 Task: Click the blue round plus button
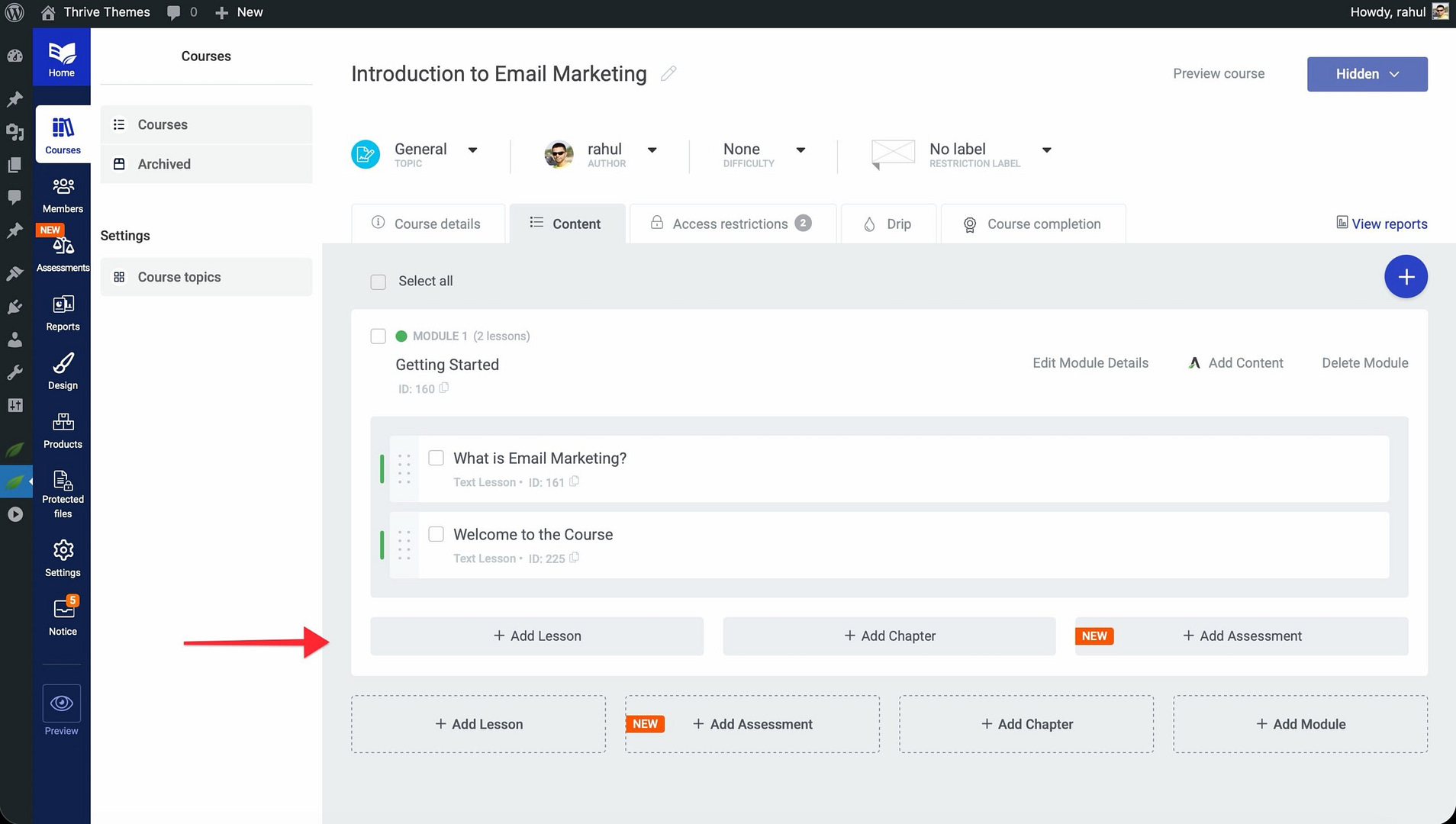tap(1406, 276)
